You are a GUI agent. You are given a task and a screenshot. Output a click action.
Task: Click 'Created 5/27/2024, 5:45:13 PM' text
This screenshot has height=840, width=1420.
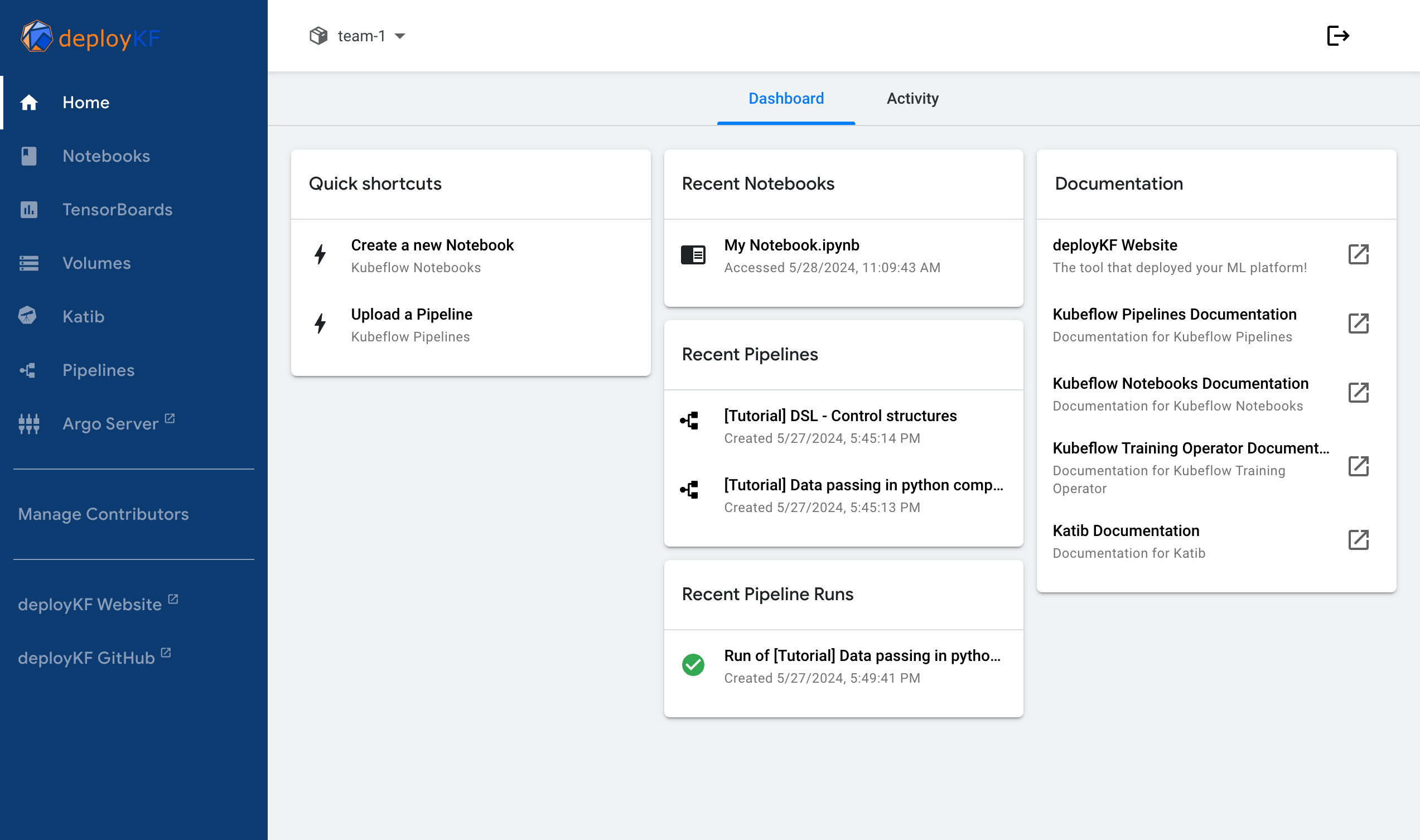point(822,508)
